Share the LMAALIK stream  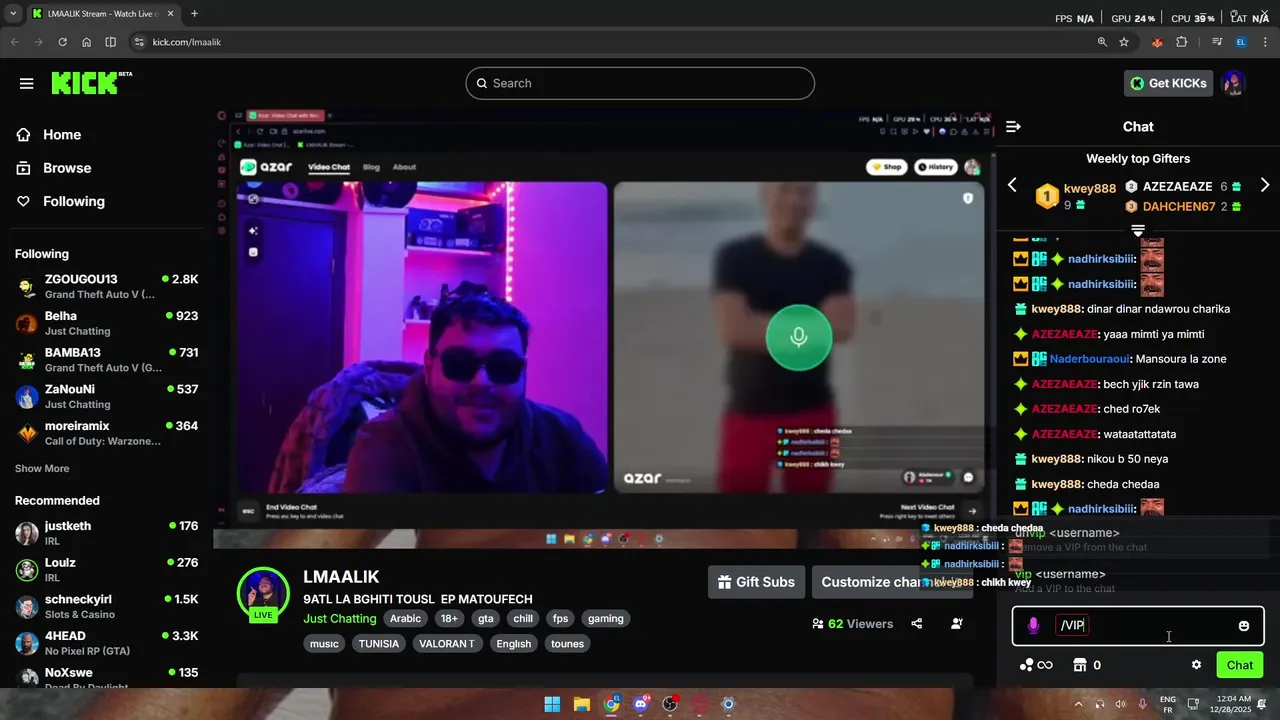pos(917,624)
